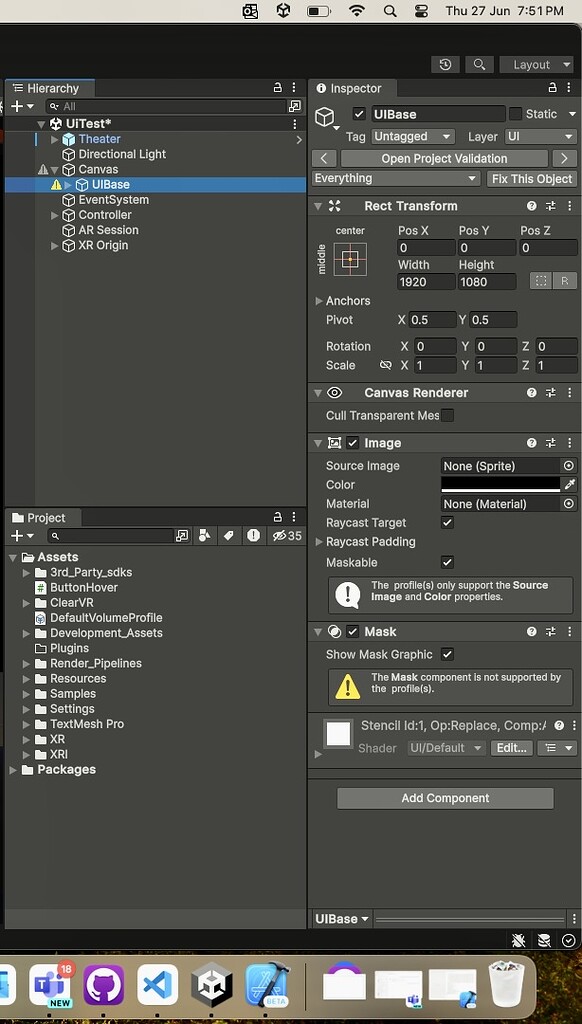
Task: Click the Material field object picker icon
Action: pos(568,504)
